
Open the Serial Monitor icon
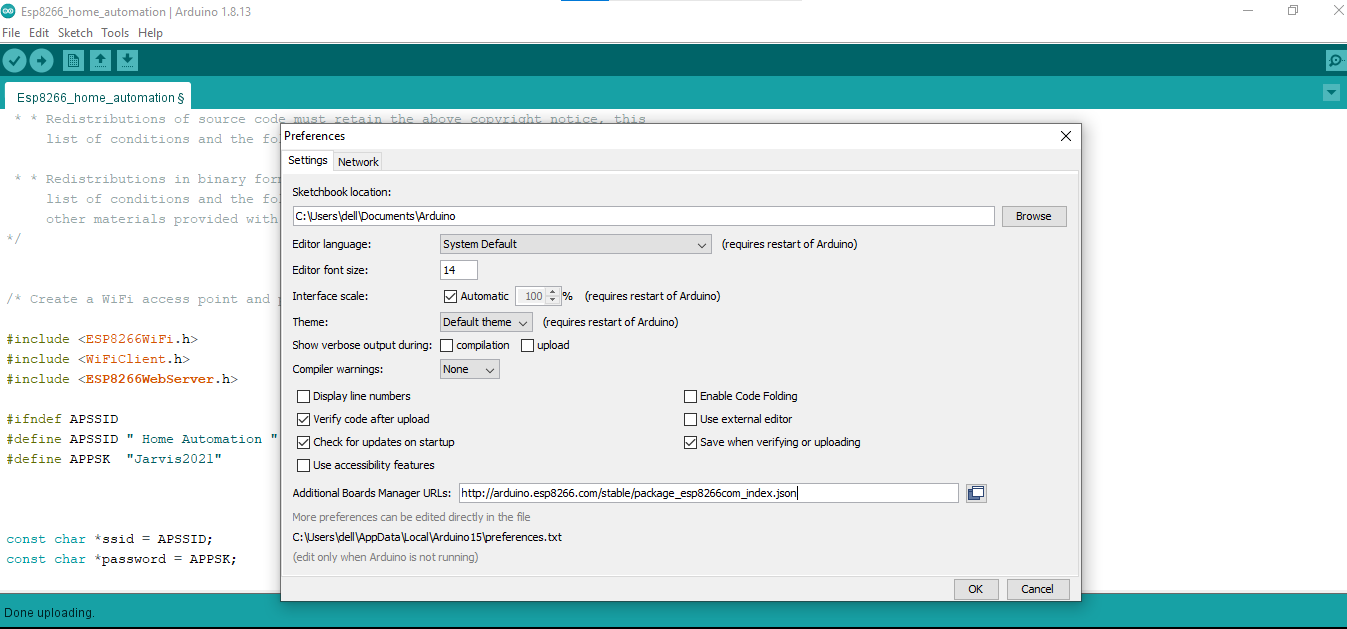[1337, 61]
